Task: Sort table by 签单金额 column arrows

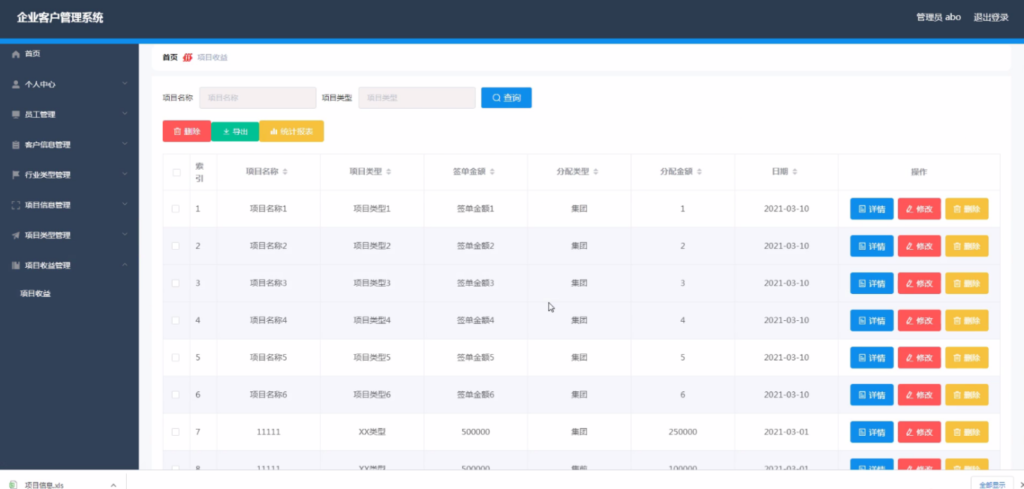Action: point(492,172)
